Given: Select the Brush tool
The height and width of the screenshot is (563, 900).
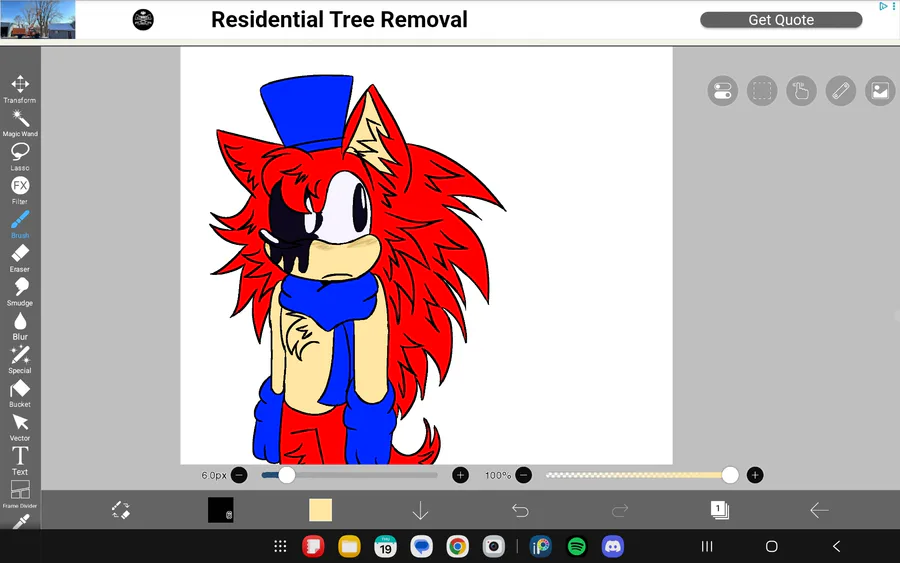Looking at the screenshot, I should click(20, 224).
